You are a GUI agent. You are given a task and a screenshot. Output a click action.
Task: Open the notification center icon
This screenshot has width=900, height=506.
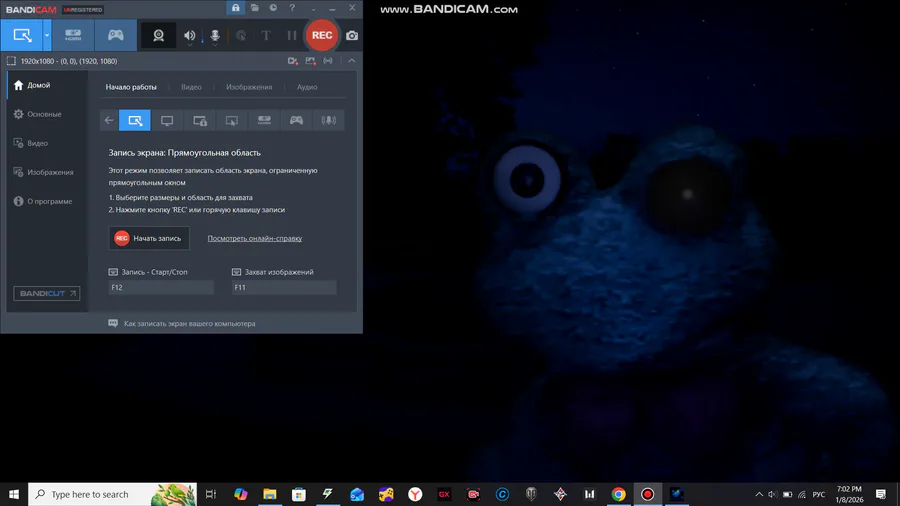881,494
